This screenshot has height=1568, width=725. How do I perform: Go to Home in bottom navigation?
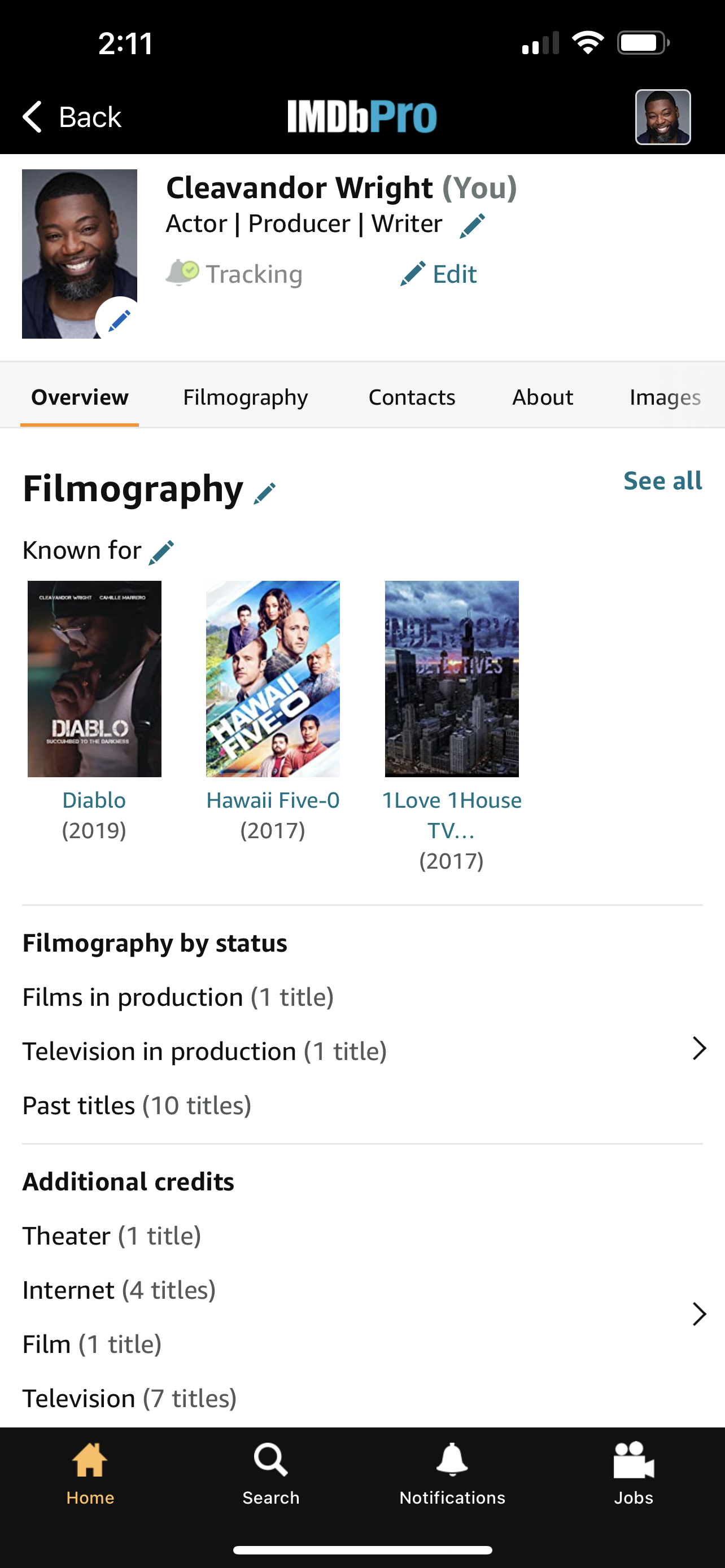coord(90,1473)
